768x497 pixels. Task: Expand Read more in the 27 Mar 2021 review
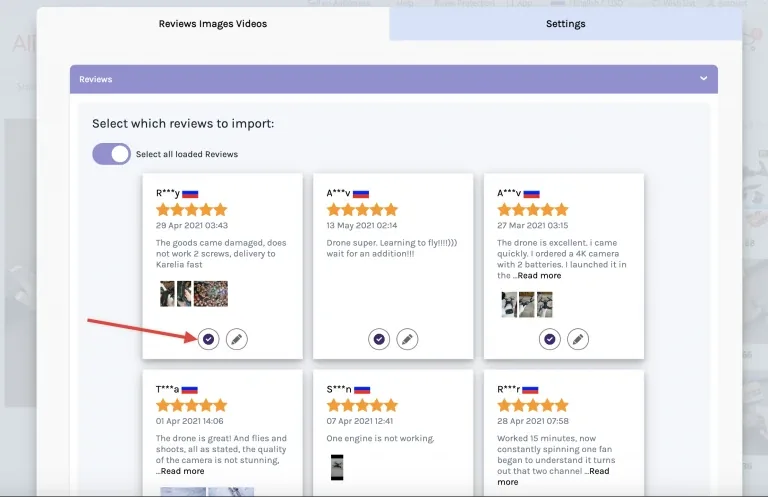[x=539, y=275]
